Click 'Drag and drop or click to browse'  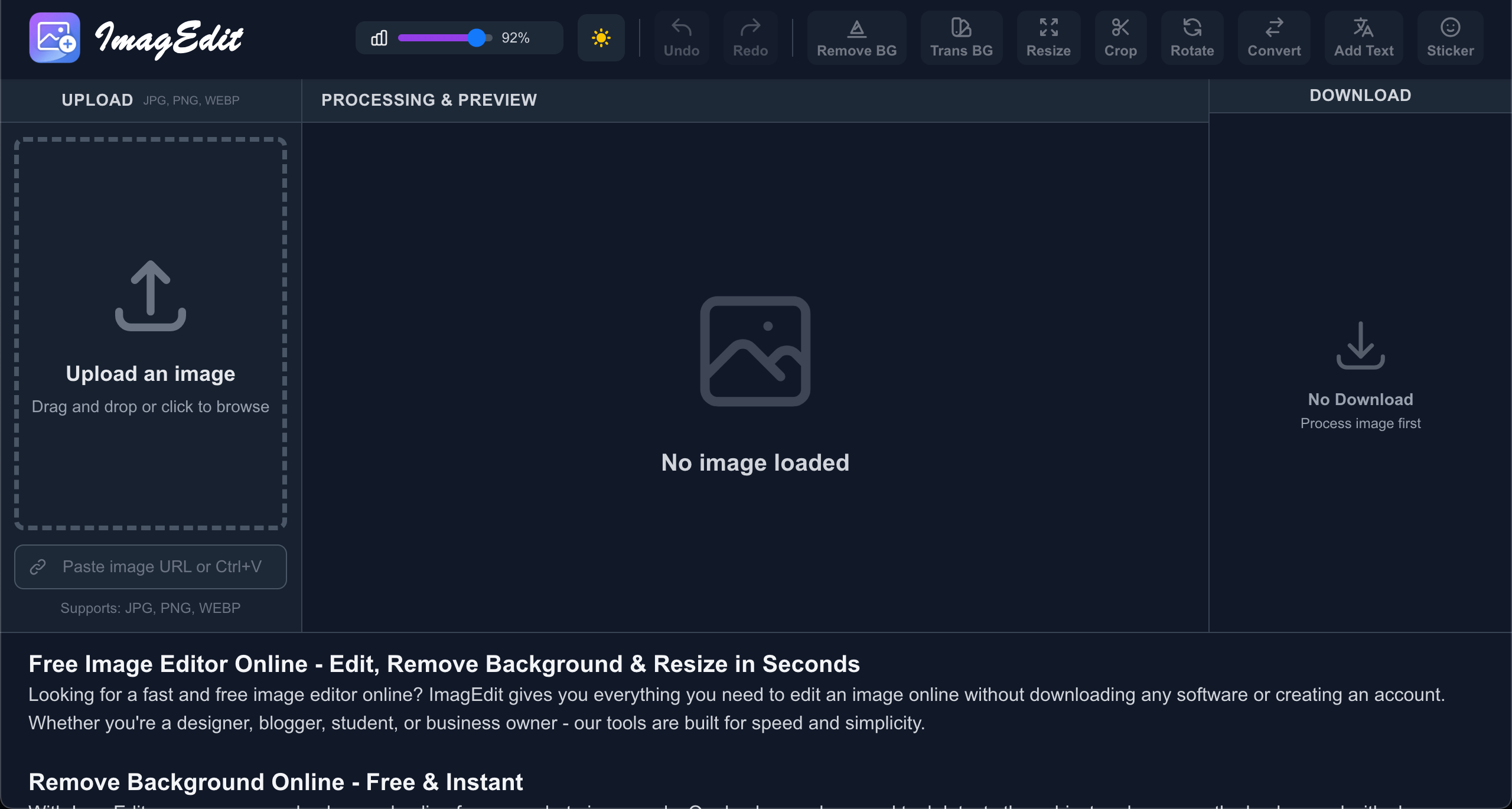point(151,406)
